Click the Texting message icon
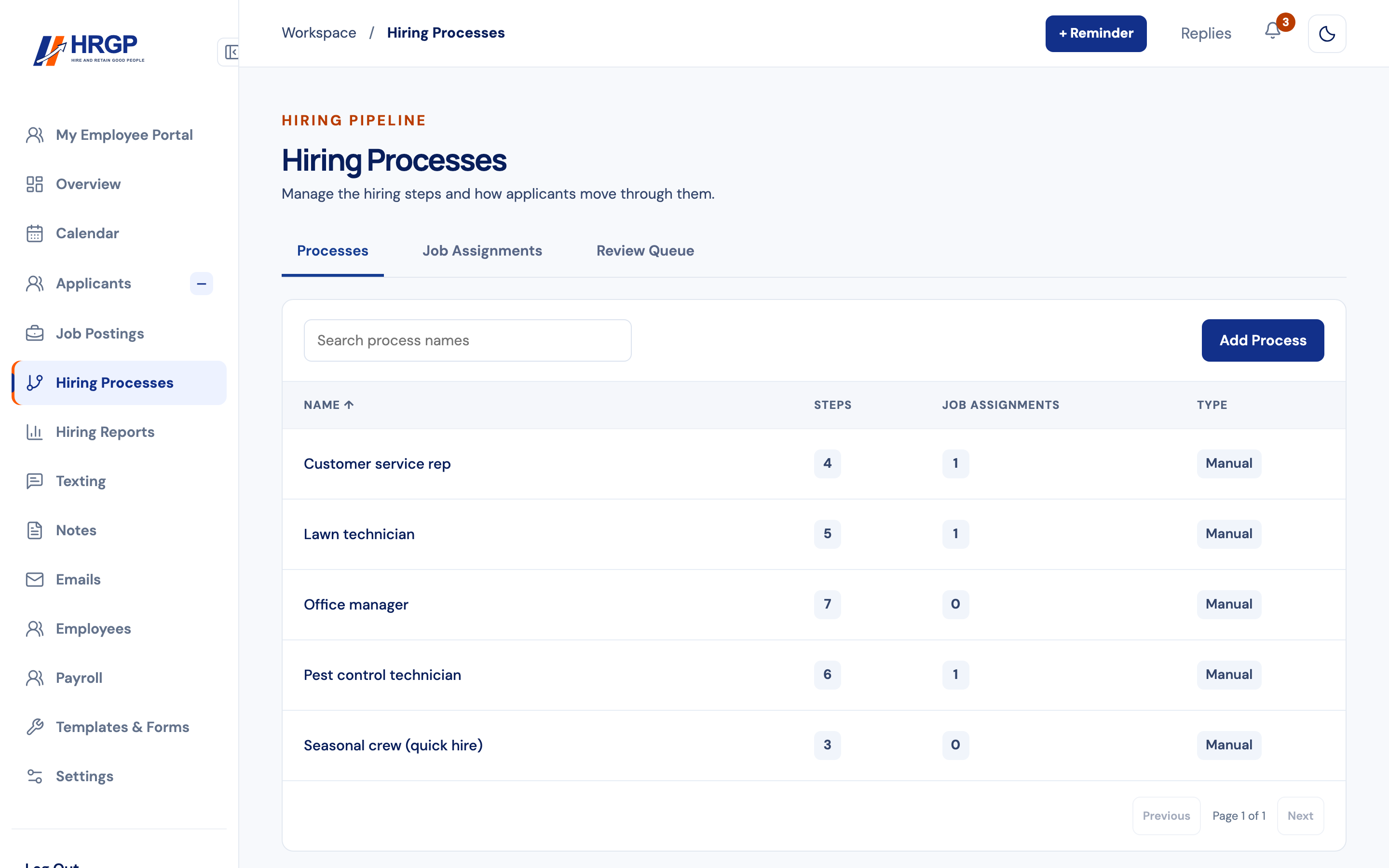The height and width of the screenshot is (868, 1389). tap(34, 481)
